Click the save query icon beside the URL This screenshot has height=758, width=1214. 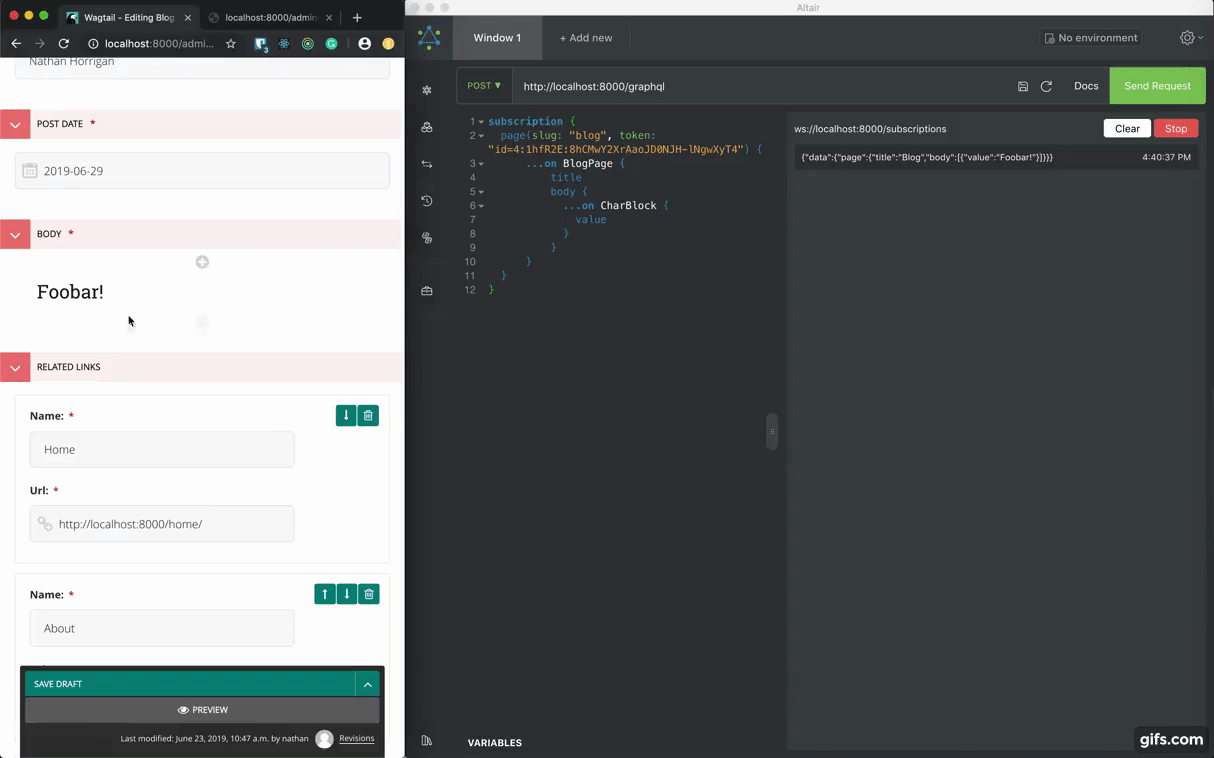(x=1023, y=87)
